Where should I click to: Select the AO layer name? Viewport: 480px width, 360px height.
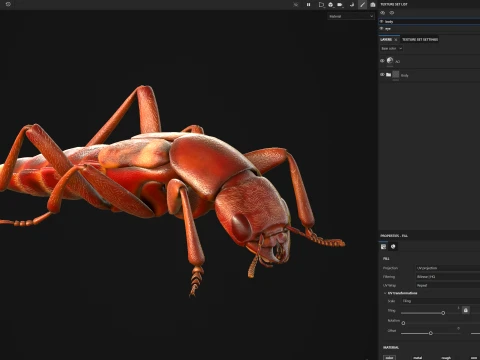(x=397, y=62)
